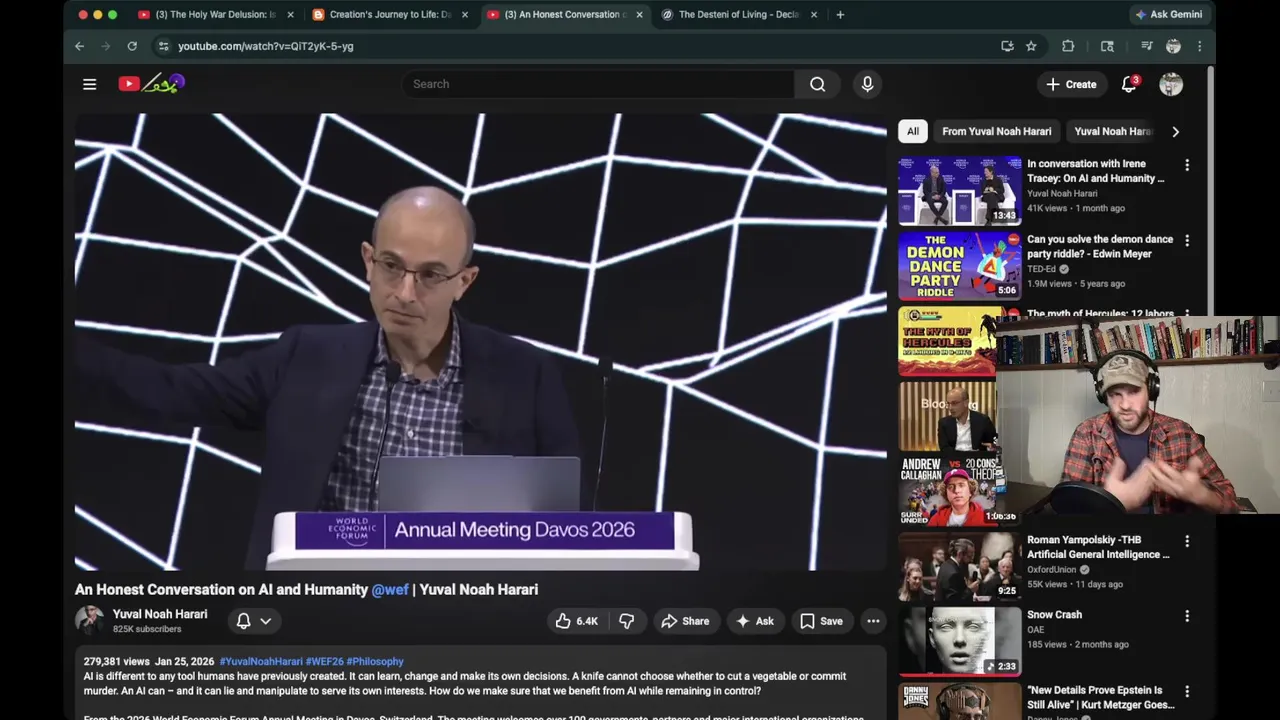Open the side panel icon in toolbar

point(1107,46)
